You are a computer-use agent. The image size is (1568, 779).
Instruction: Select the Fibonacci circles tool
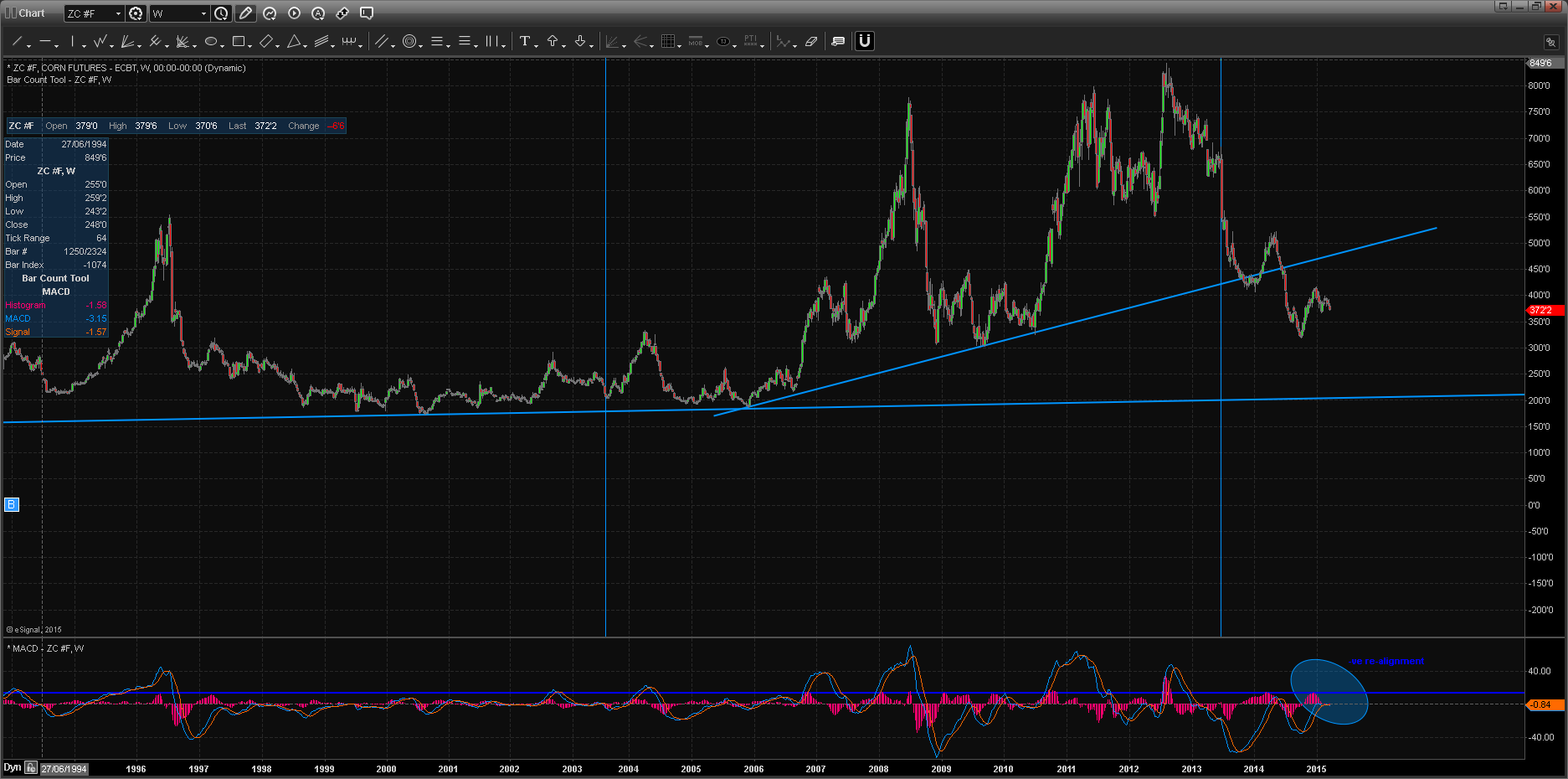(x=409, y=41)
